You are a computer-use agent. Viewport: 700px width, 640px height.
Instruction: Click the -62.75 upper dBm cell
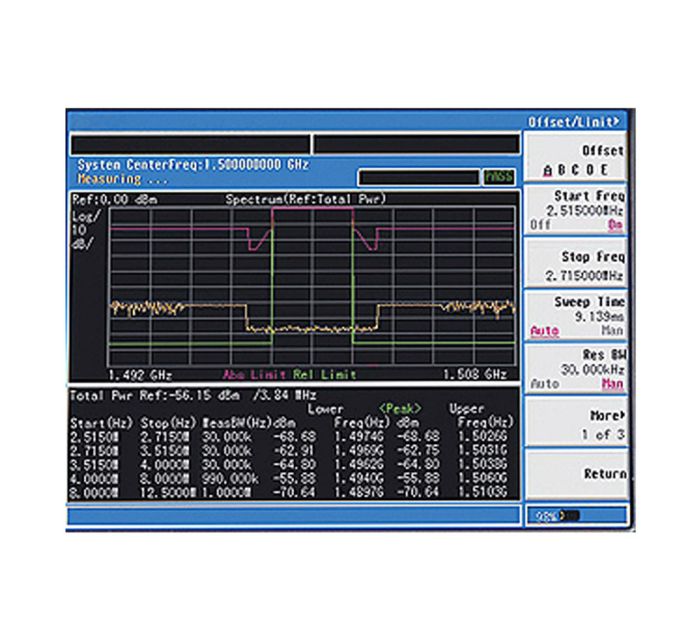click(418, 450)
